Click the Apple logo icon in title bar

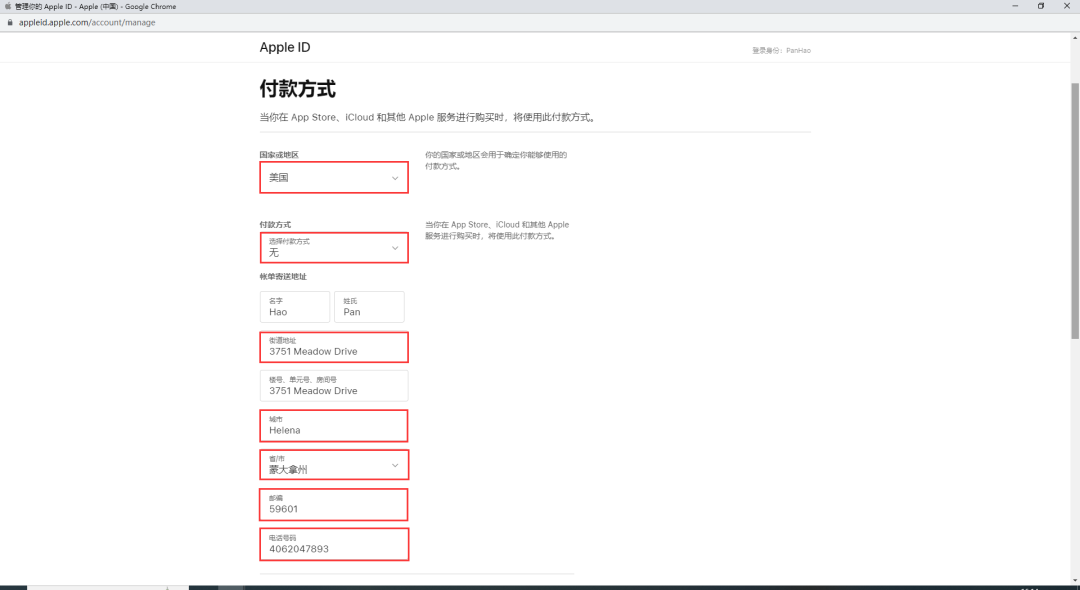point(8,6)
